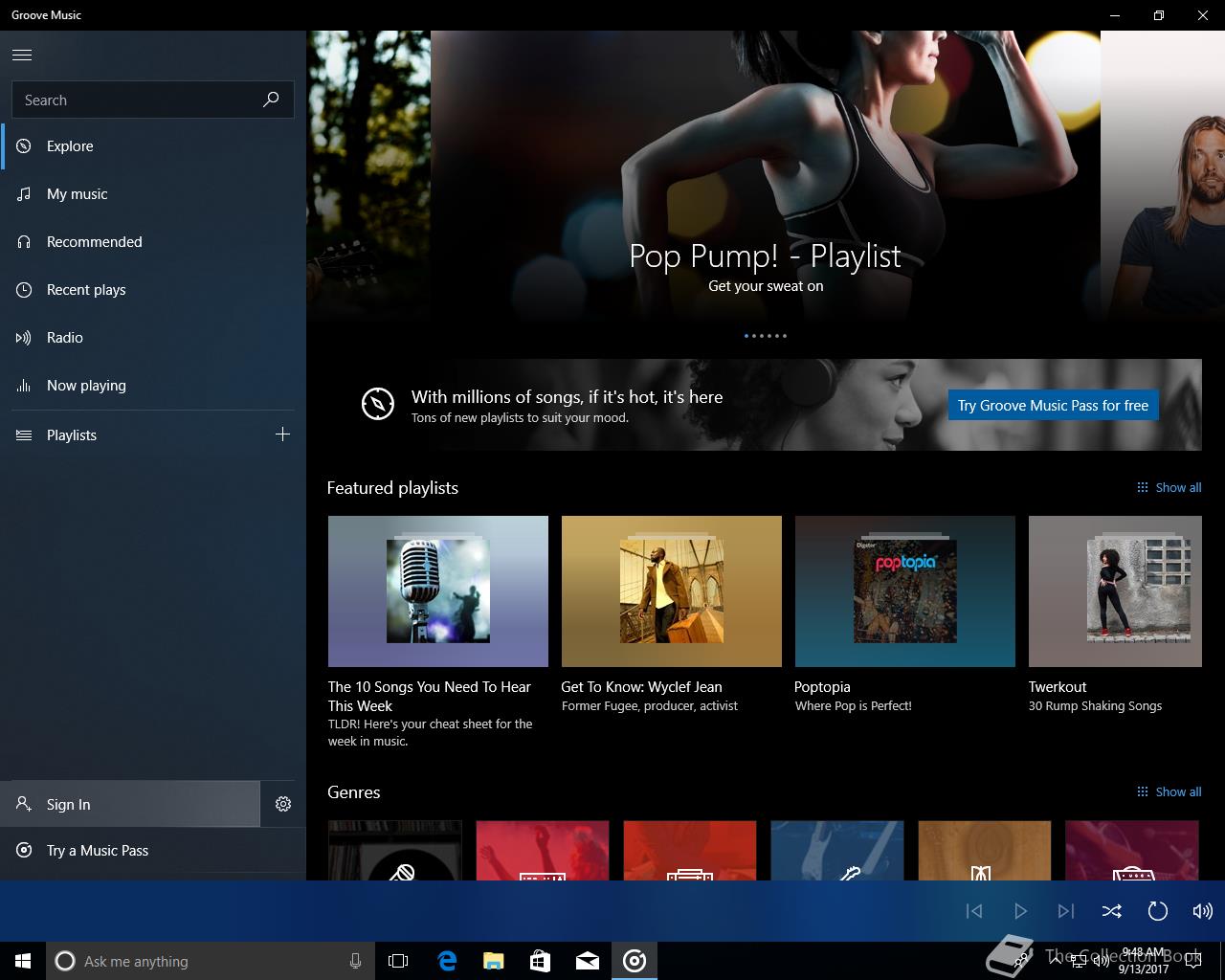Open the genre tile with microphone icon
Image resolution: width=1225 pixels, height=980 pixels.
click(x=395, y=851)
